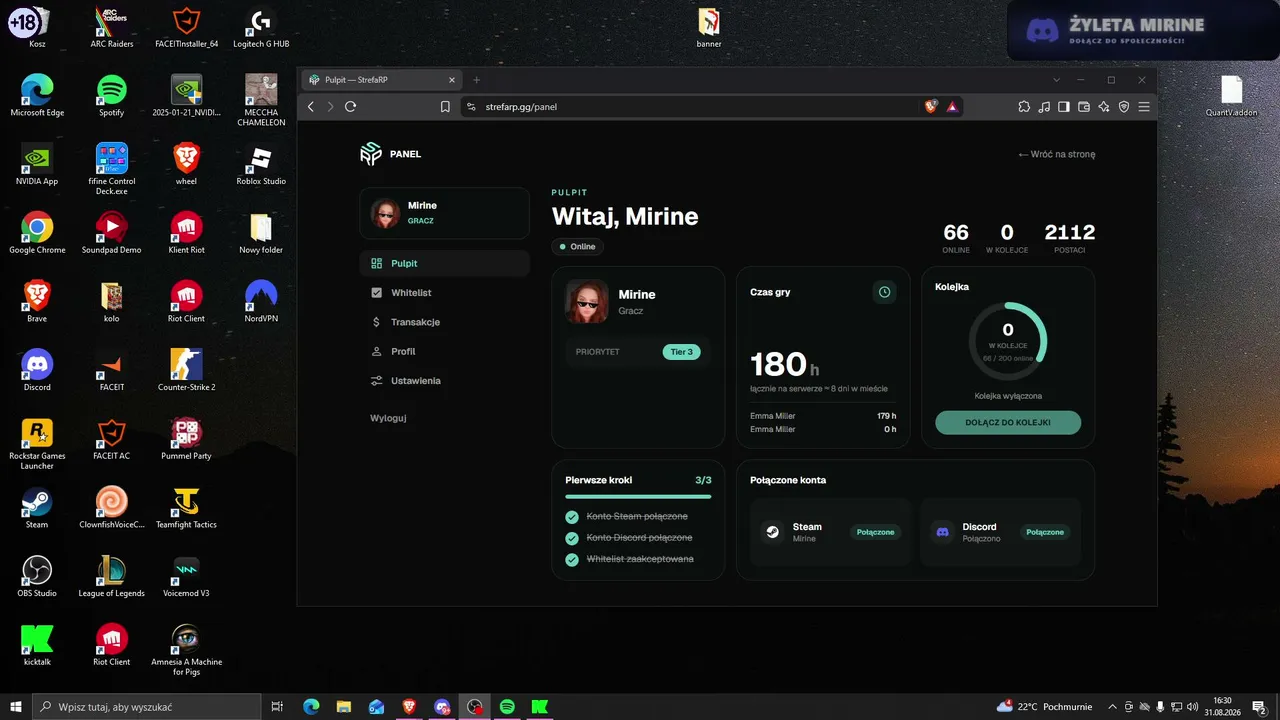Click the Brave VPN shield icon
This screenshot has width=1280, height=720.
[1124, 106]
